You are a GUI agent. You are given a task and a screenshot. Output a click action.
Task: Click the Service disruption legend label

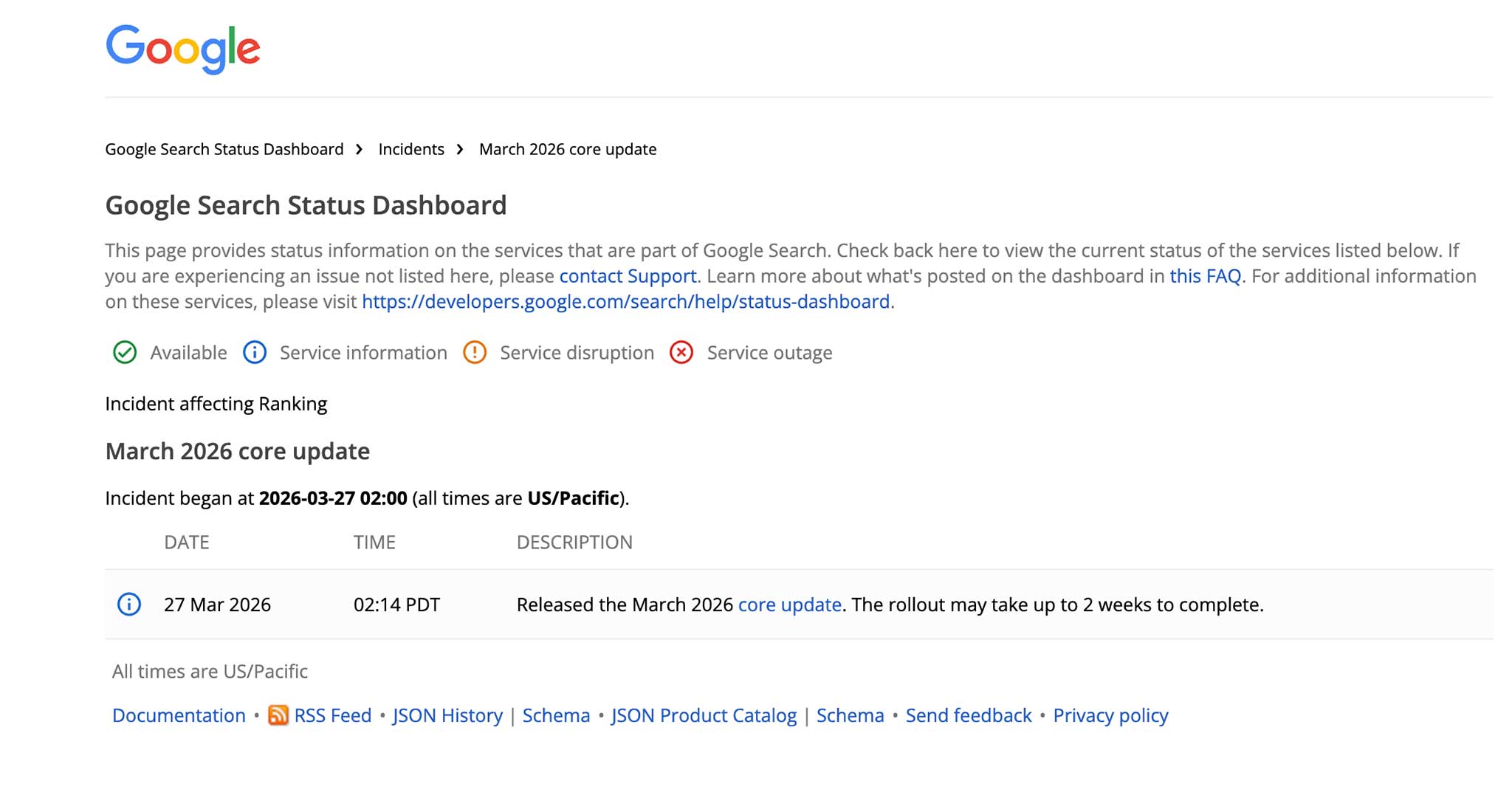tap(577, 353)
